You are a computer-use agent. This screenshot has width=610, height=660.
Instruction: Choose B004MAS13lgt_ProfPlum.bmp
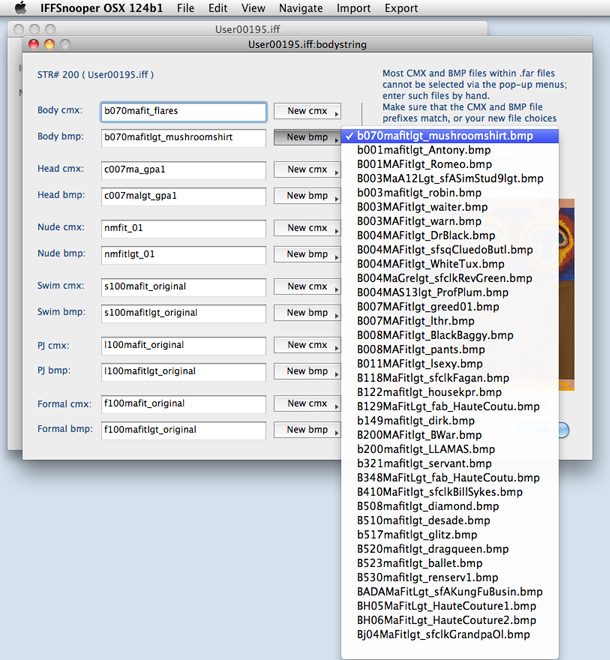coord(450,293)
